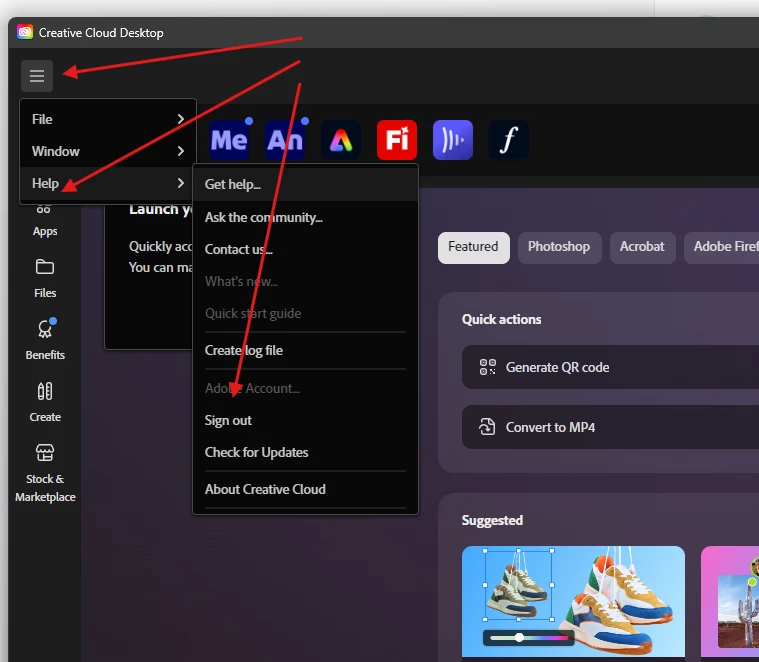Viewport: 759px width, 662px height.
Task: Choose Get help... from Help menu
Action: [x=305, y=184]
